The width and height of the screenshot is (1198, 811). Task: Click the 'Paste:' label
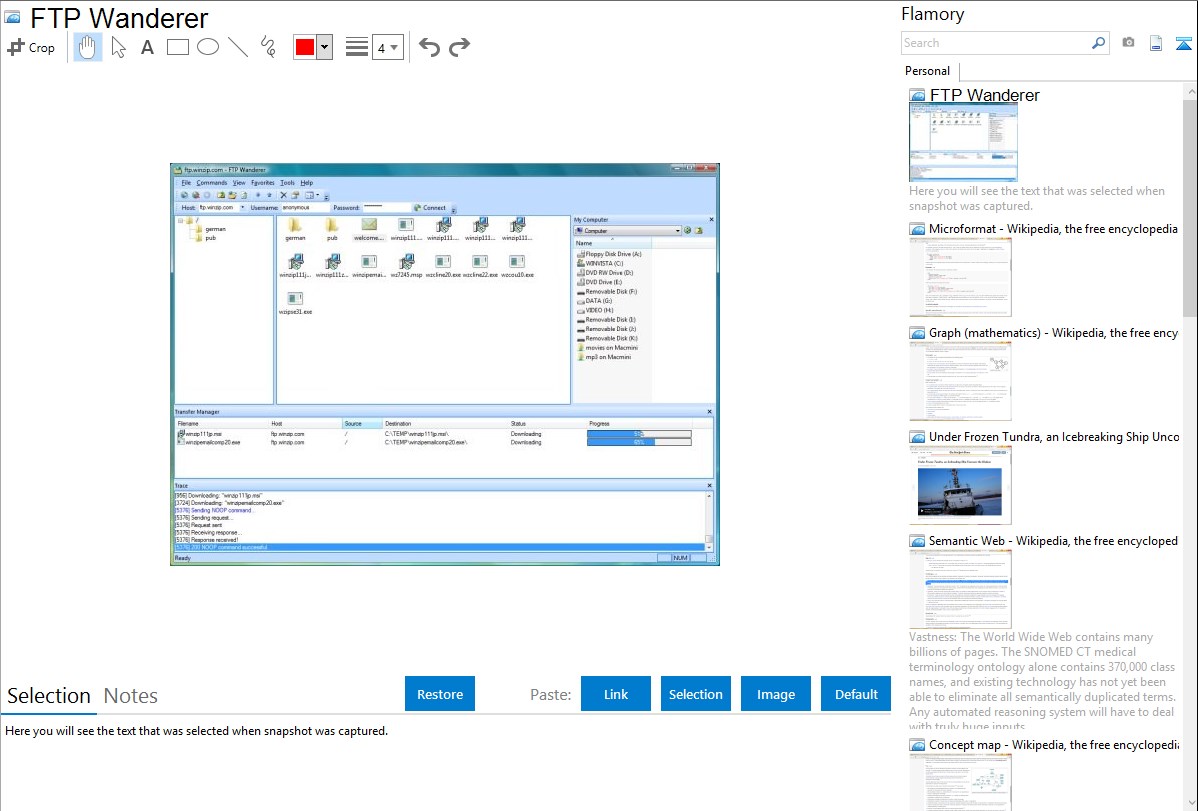(x=551, y=694)
